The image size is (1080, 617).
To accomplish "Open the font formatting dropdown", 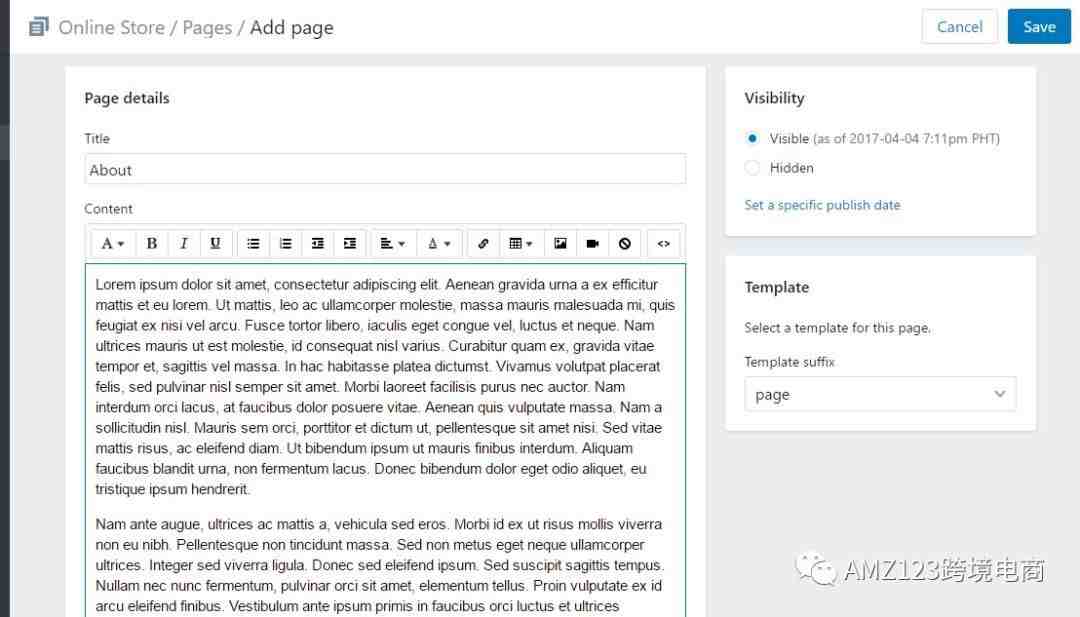I will (112, 244).
